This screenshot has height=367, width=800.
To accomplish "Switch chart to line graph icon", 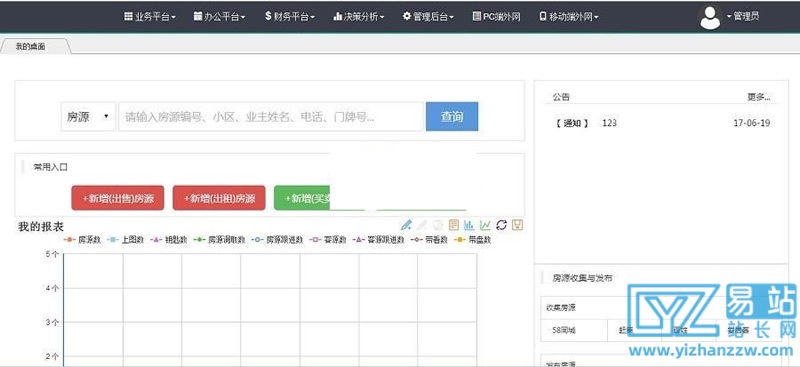I will 485,225.
